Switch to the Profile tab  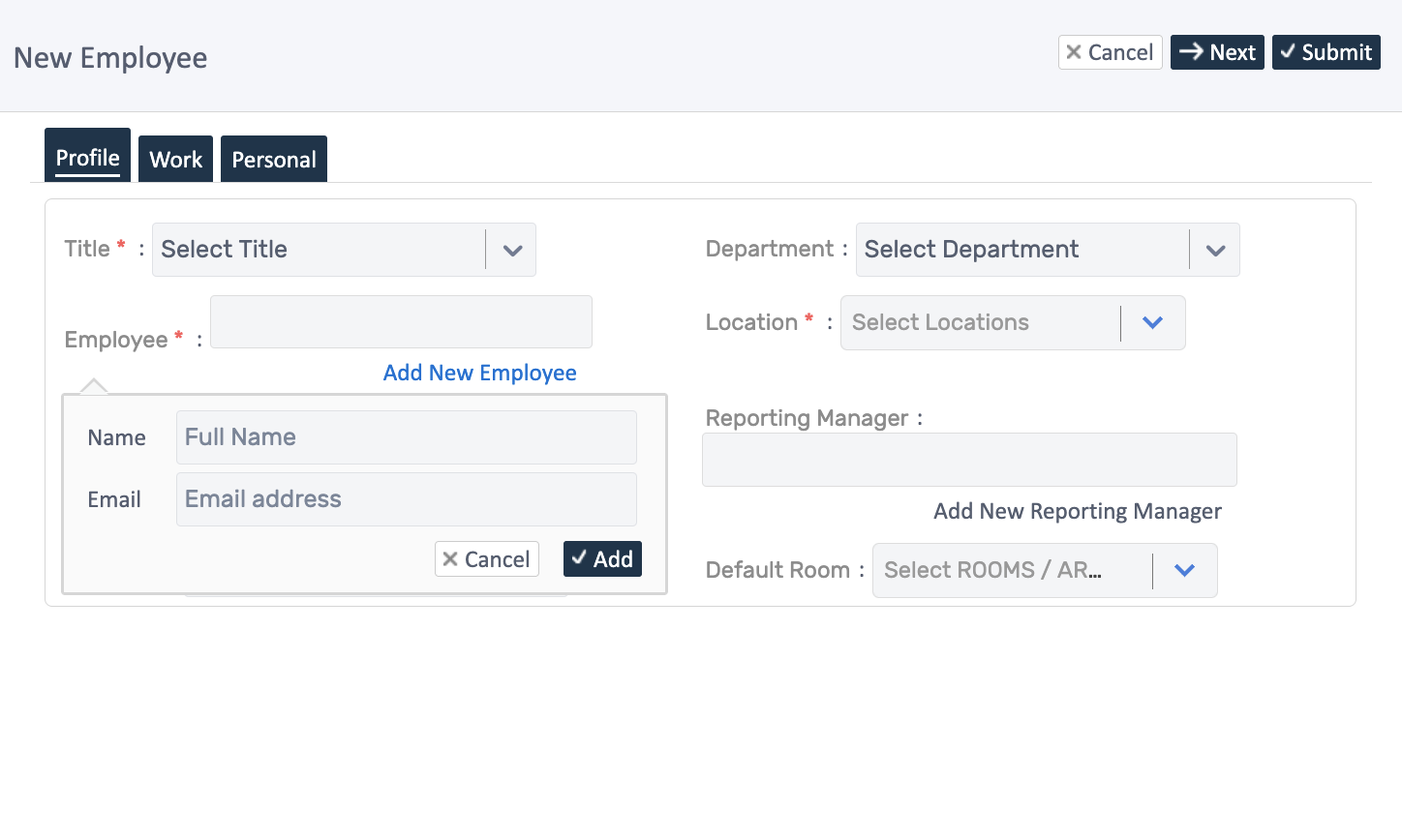click(x=87, y=158)
